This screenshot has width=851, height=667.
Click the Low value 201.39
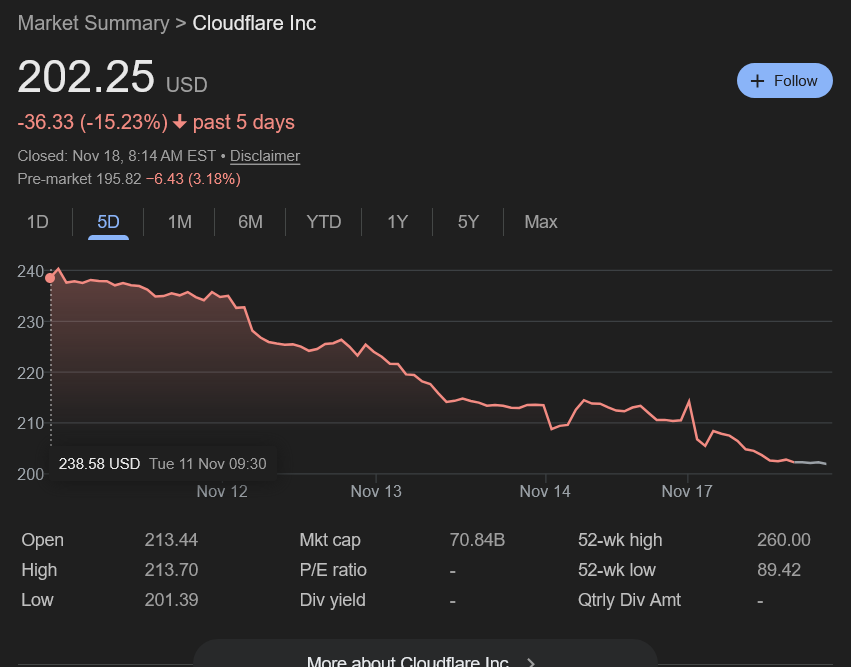171,600
